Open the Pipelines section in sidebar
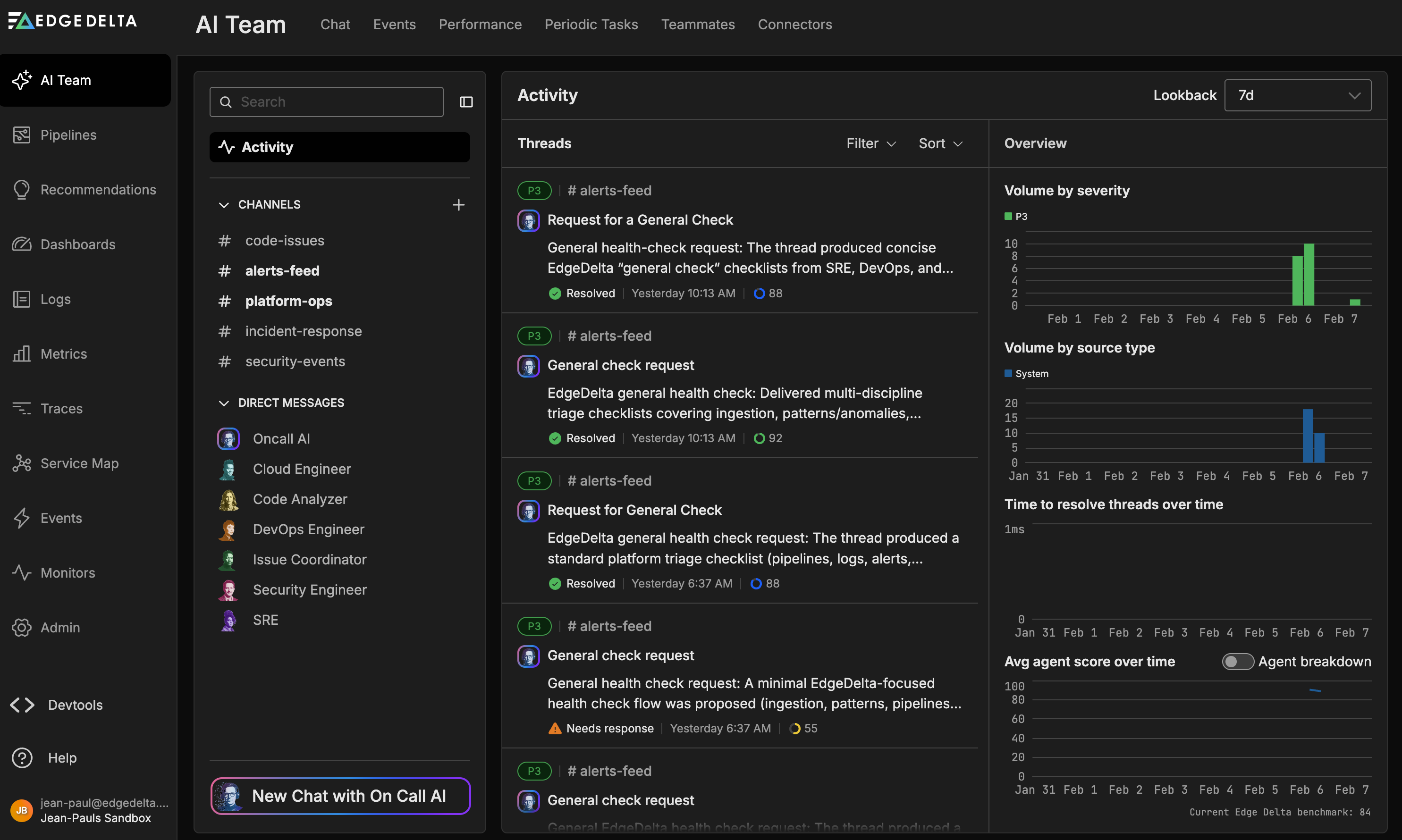Viewport: 1402px width, 840px height. [68, 134]
